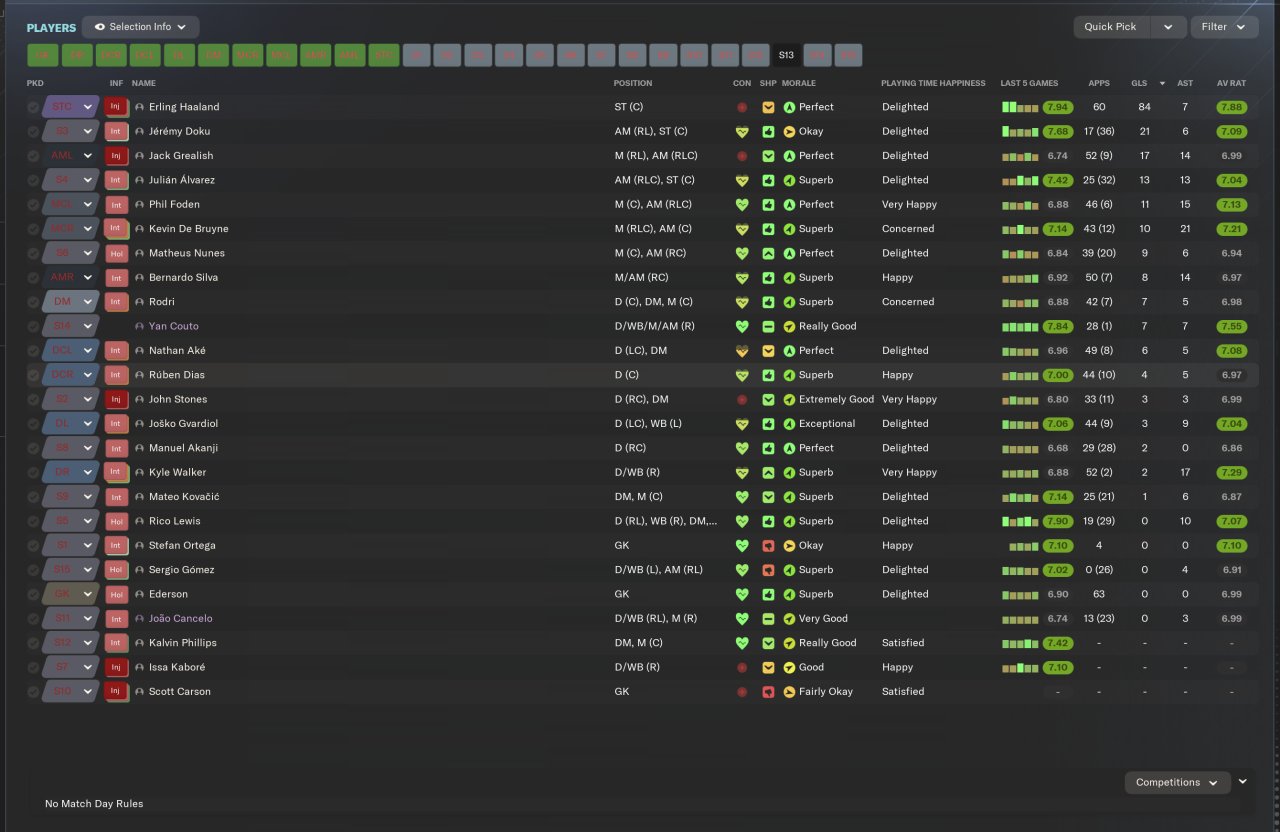Toggle the pick checkmark for Kyle Walker
1280x832 pixels.
(x=33, y=473)
